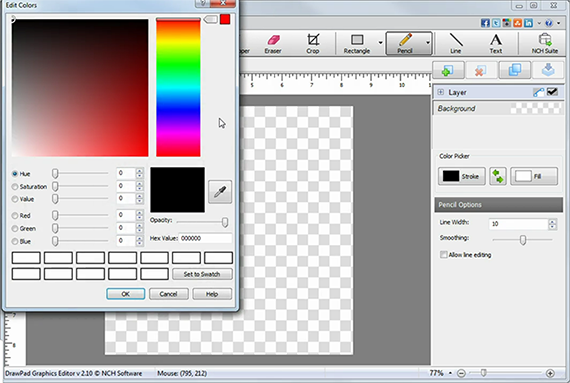Open the Stroke color button
This screenshot has width=570, height=383.
tap(462, 176)
